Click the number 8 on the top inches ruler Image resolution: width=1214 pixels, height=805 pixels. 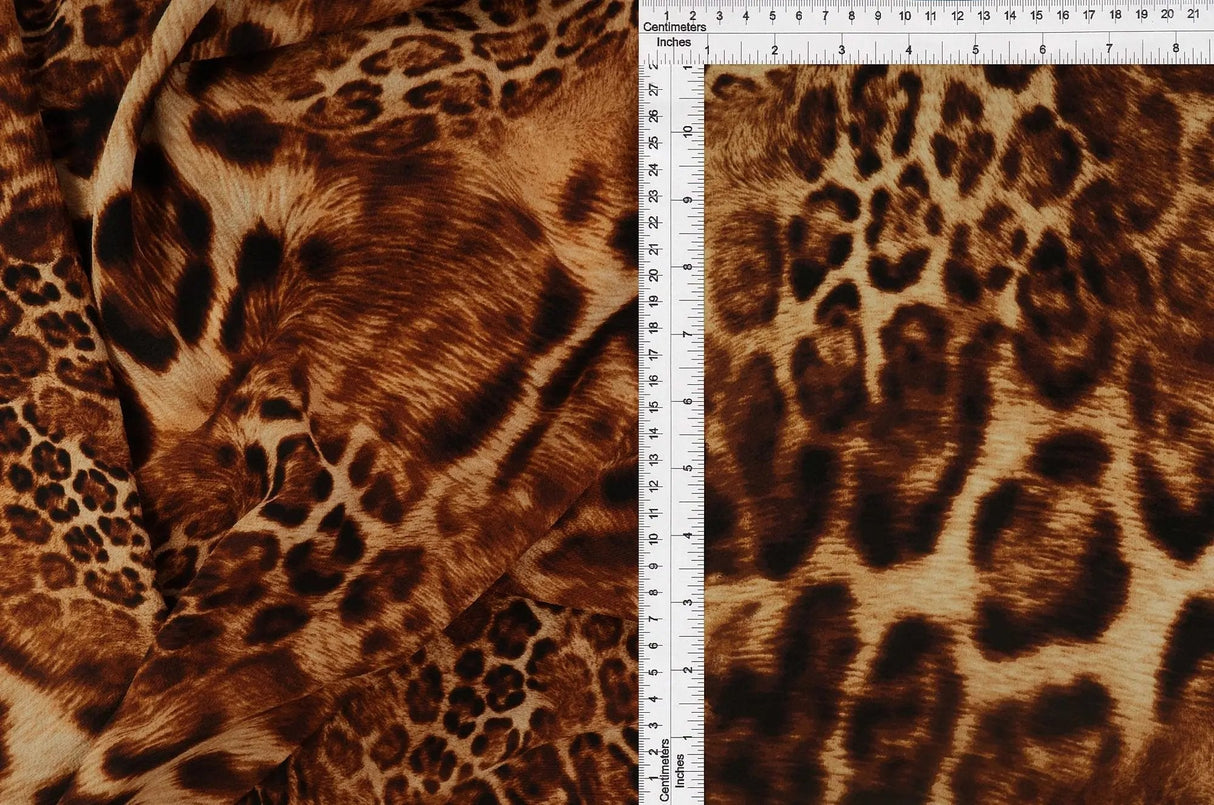(1174, 47)
